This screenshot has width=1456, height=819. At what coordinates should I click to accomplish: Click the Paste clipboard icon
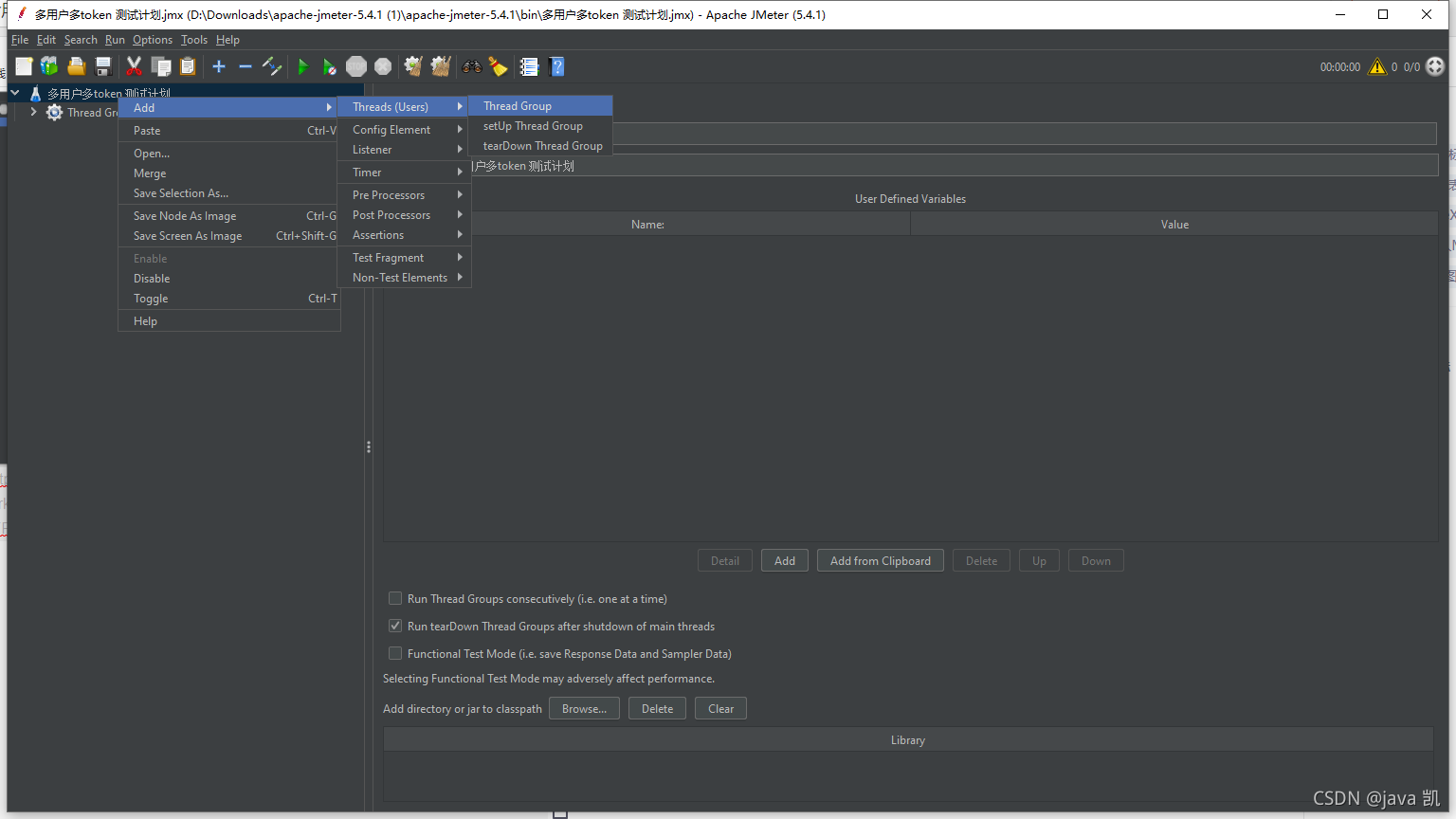tap(188, 66)
